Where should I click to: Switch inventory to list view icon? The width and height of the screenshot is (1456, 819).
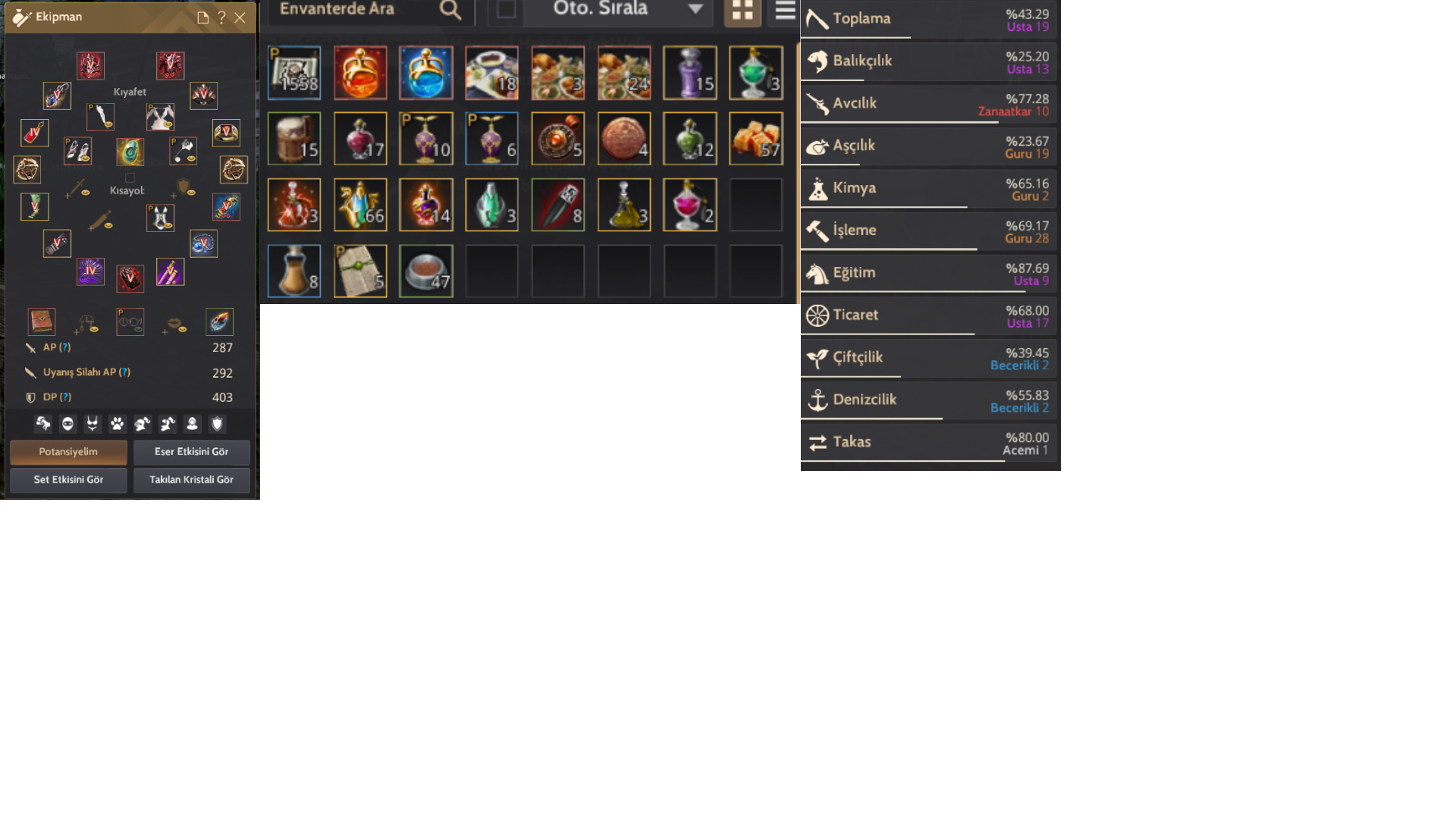785,10
